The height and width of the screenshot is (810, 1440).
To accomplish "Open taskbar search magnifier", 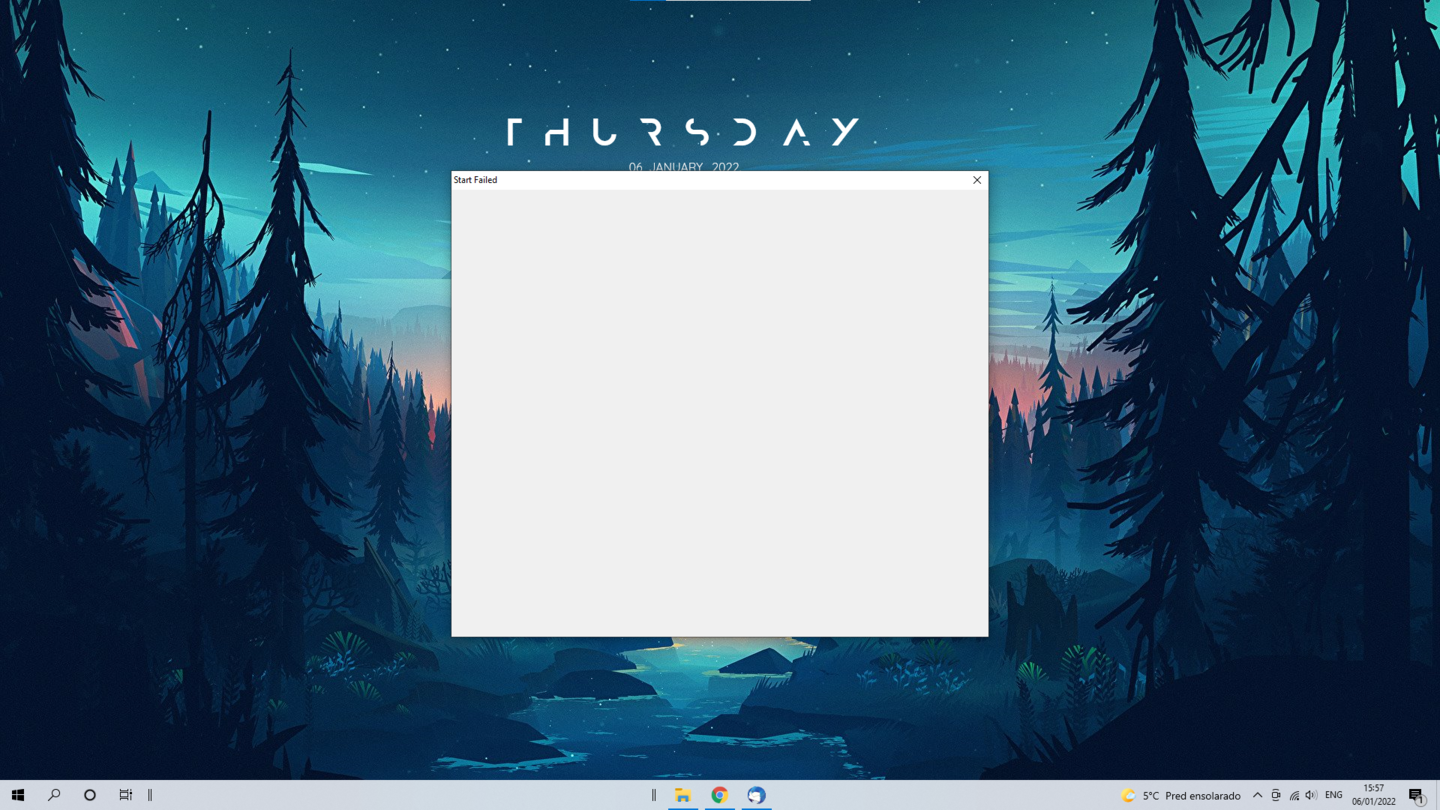I will (54, 795).
